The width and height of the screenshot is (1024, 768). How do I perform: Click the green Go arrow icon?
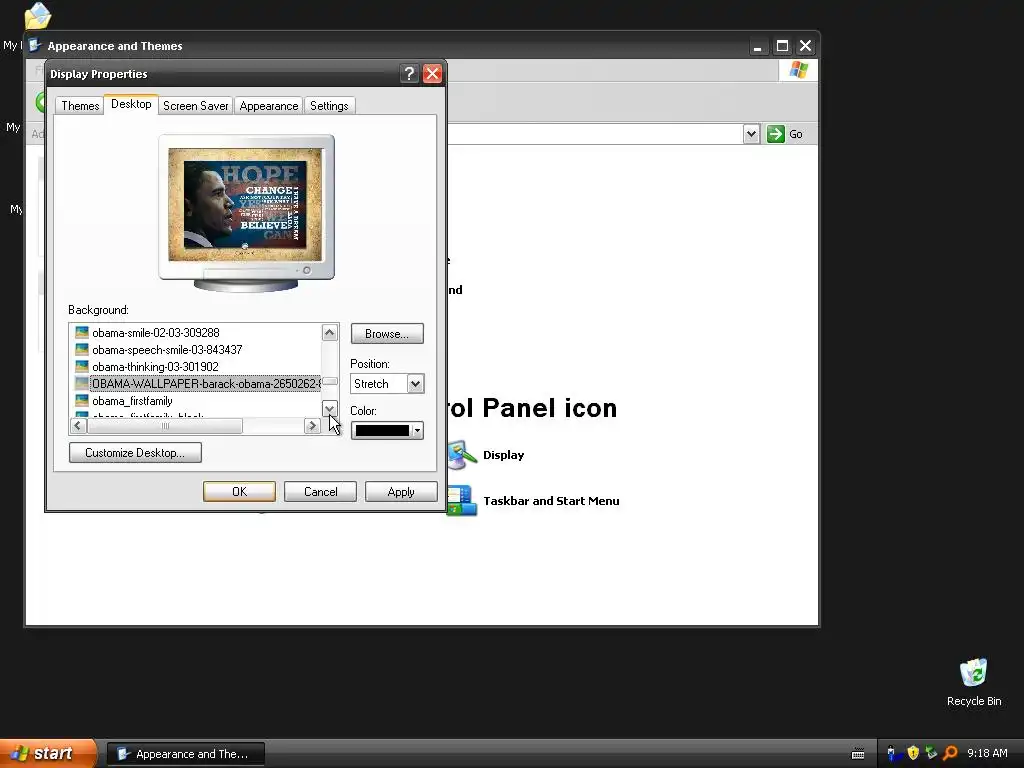pos(775,134)
